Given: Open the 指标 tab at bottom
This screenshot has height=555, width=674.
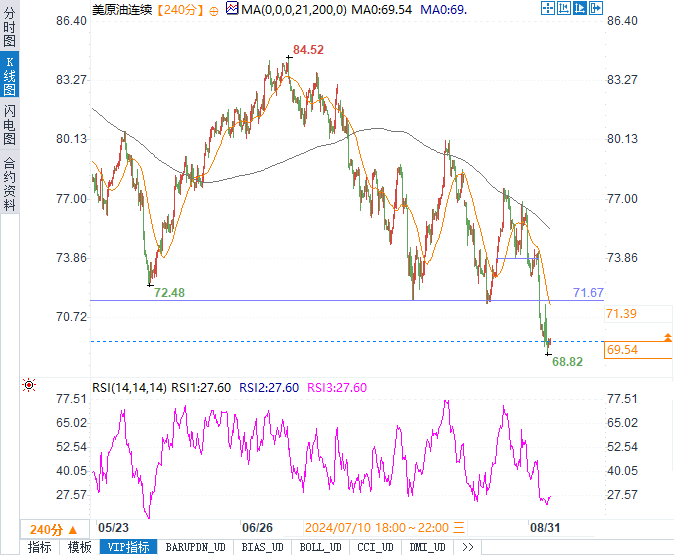Looking at the screenshot, I should 40,547.
